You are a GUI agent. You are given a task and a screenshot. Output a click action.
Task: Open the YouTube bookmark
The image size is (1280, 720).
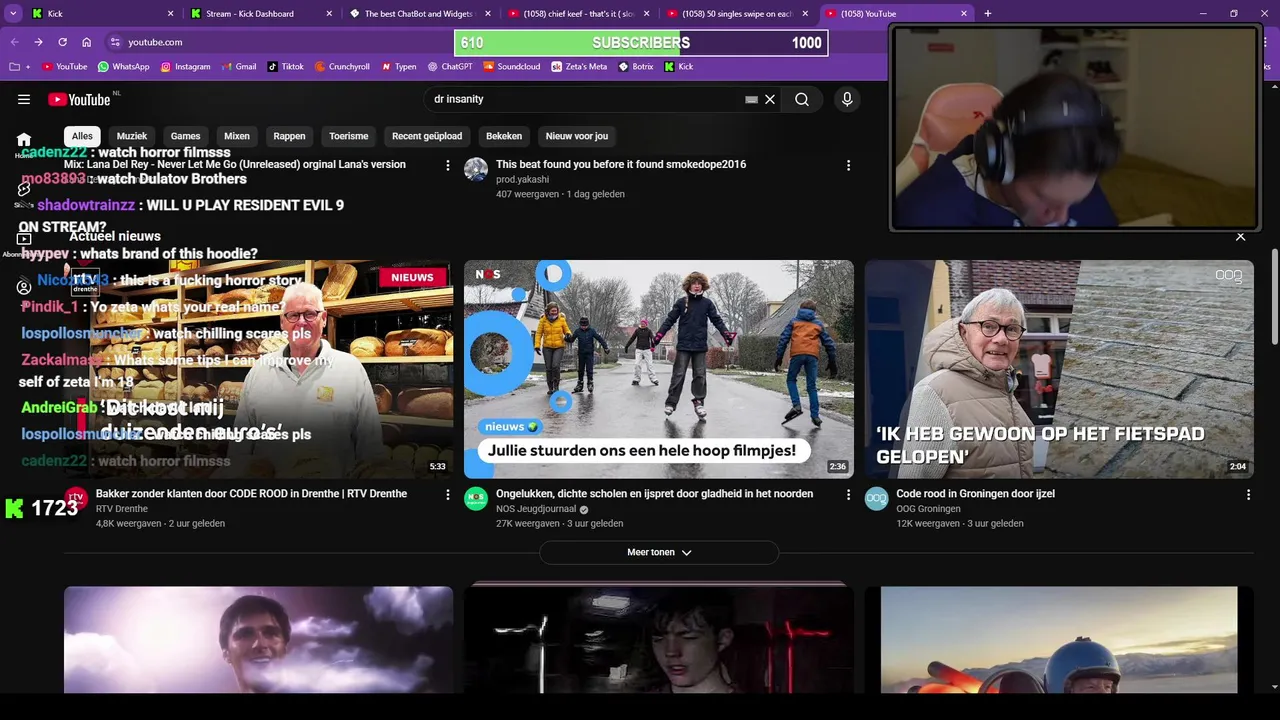click(64, 67)
